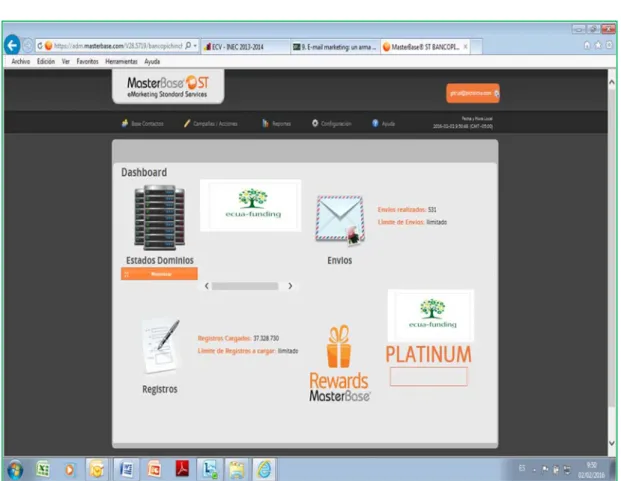Viewport: 621px width, 481px height.
Task: Open the Edición menu
Action: tap(46, 61)
